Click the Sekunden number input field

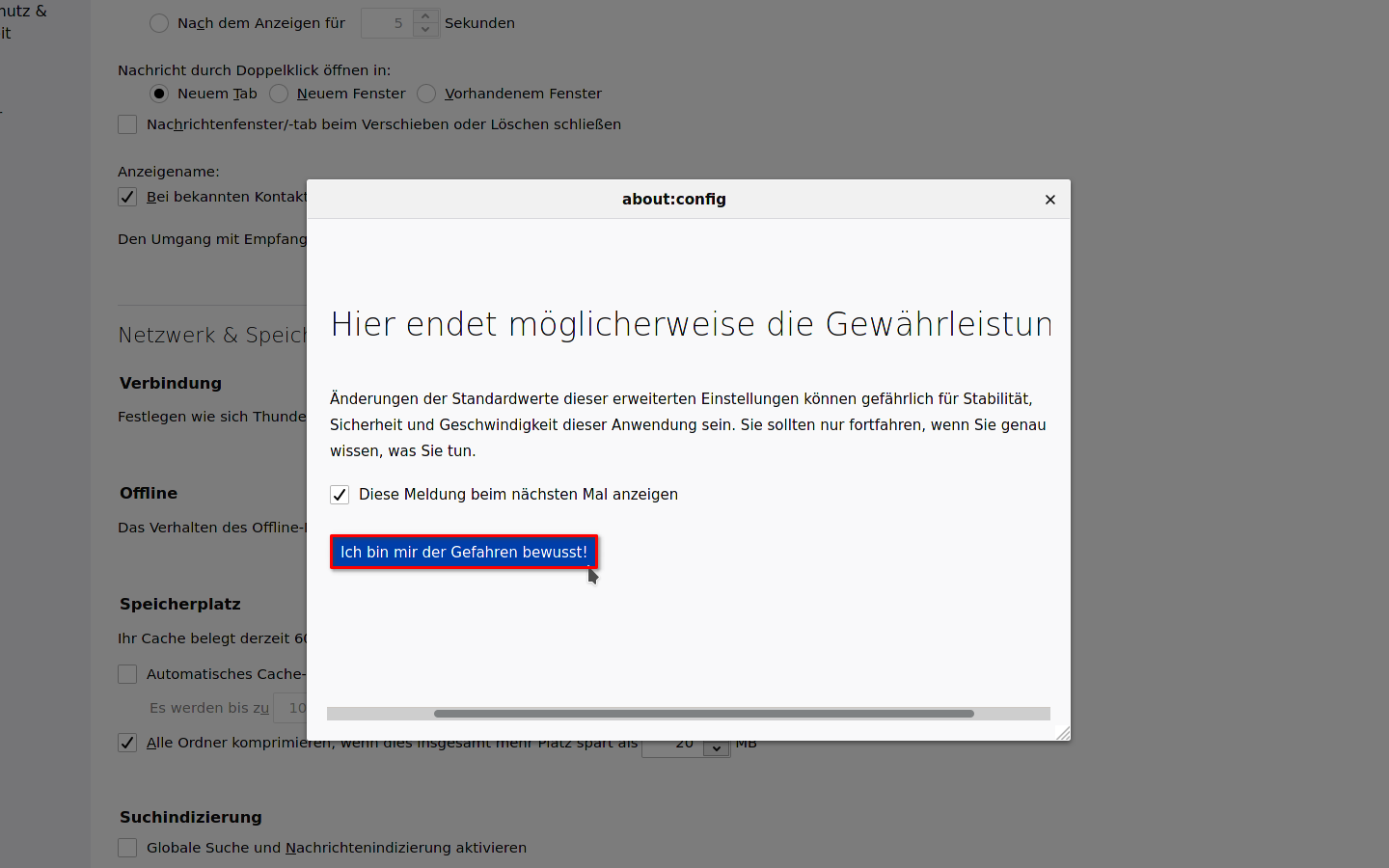[387, 23]
